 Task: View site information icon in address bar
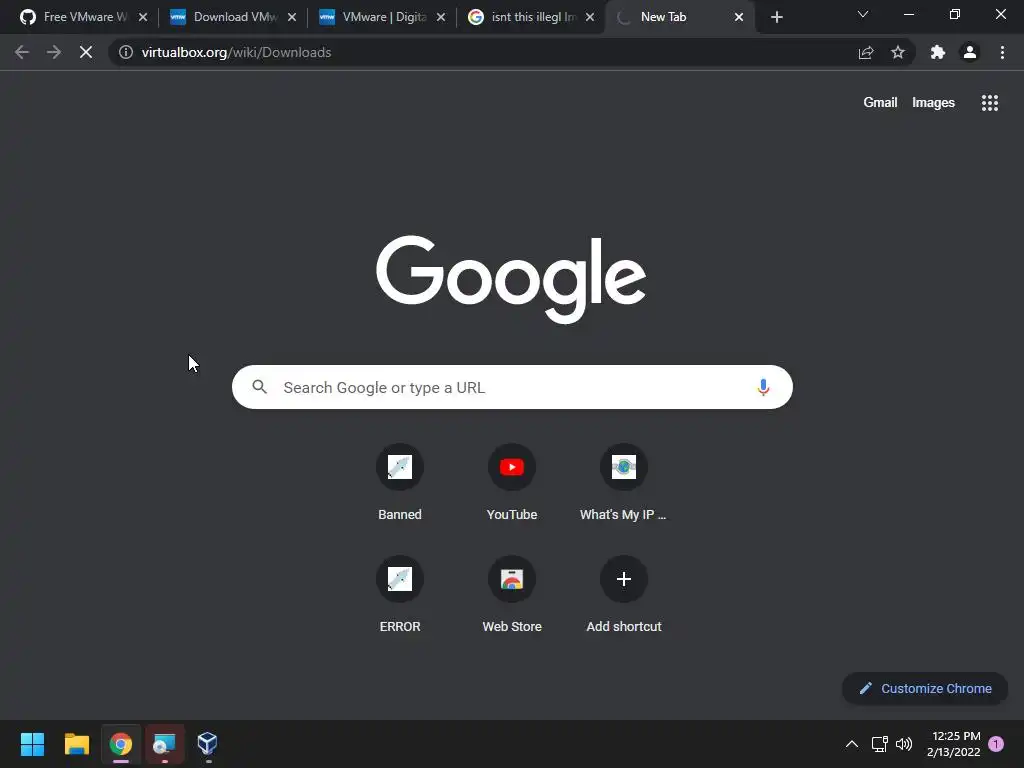click(126, 52)
